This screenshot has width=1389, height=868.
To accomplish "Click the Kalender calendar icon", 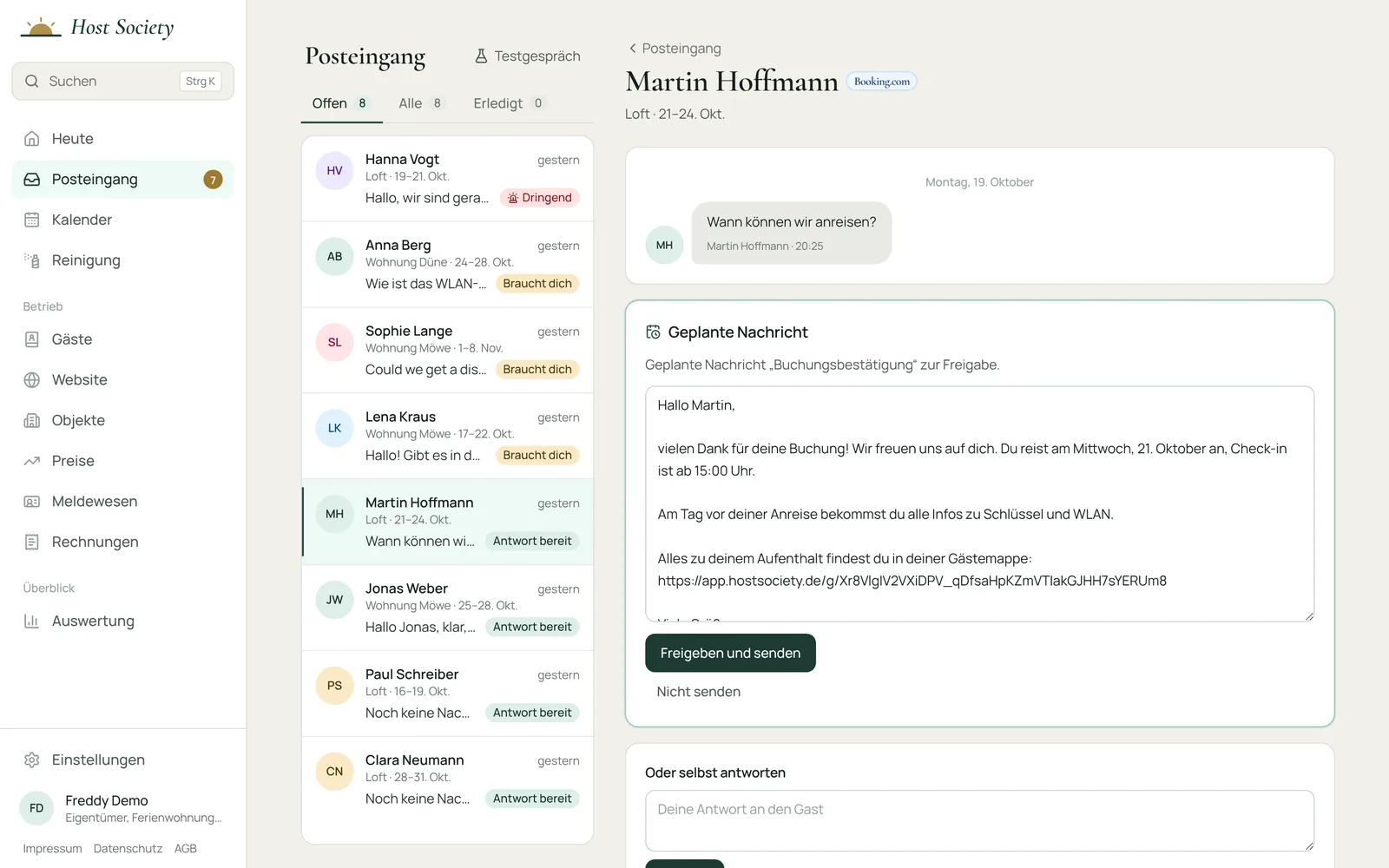I will point(32,220).
